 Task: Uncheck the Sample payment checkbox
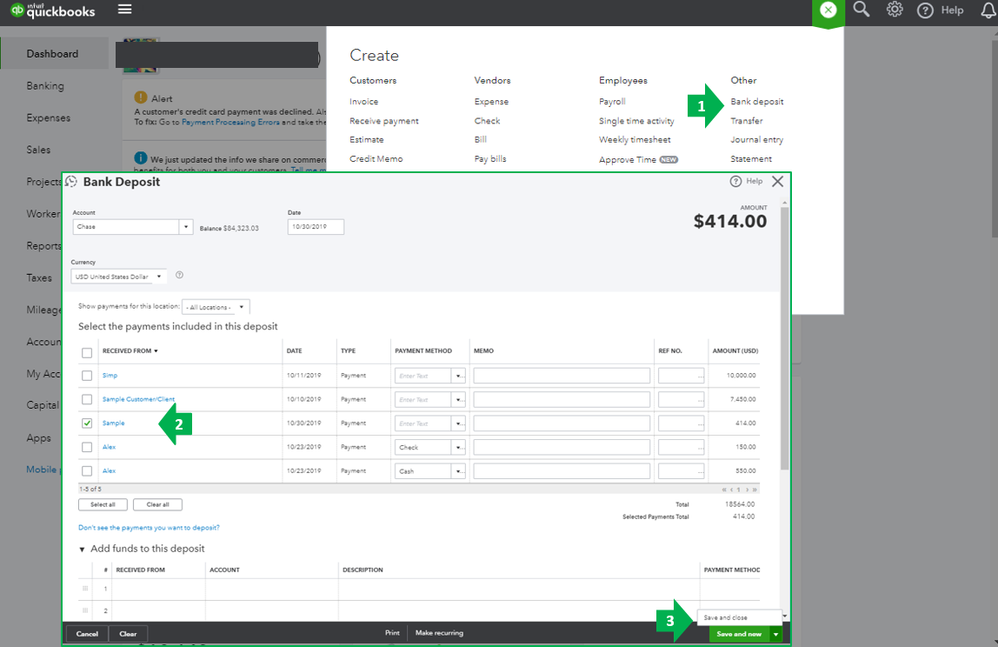pos(87,423)
